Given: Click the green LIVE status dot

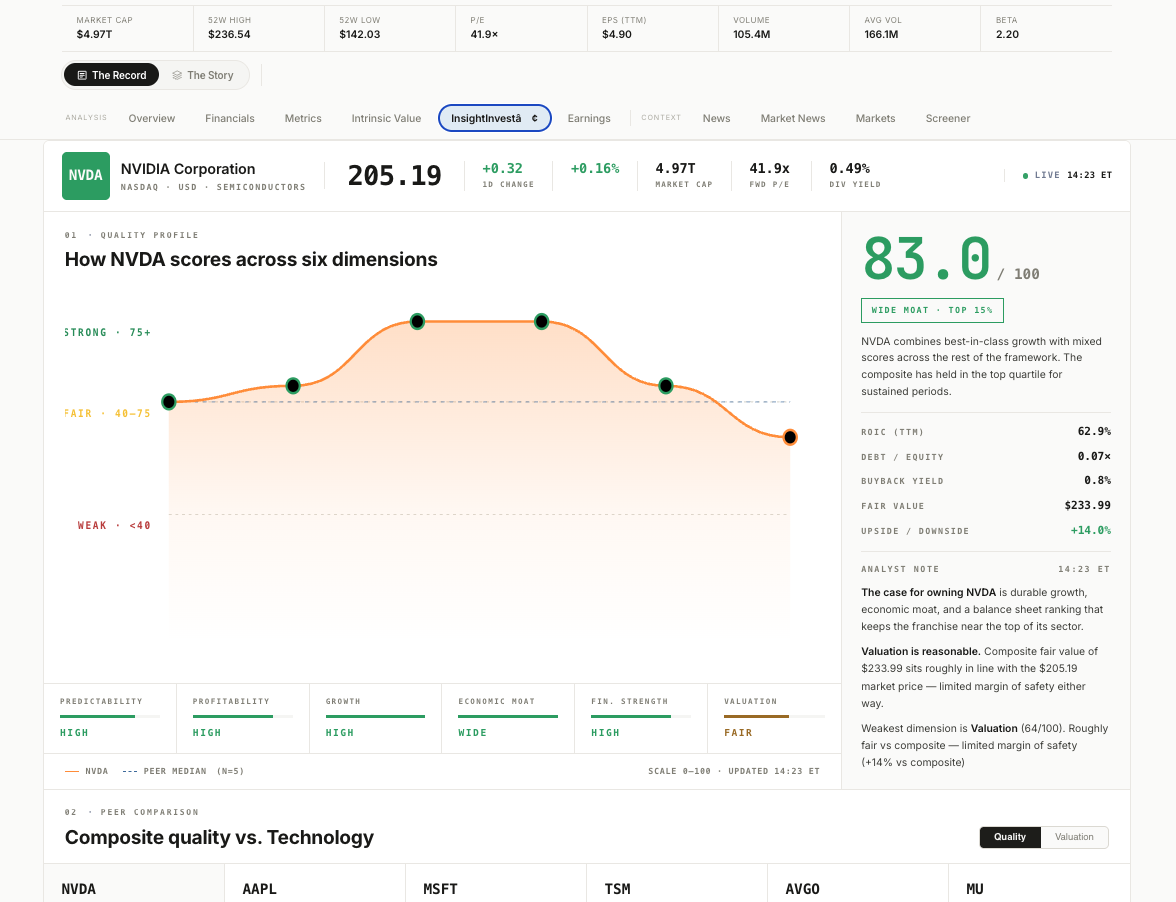Looking at the screenshot, I should tap(1025, 175).
